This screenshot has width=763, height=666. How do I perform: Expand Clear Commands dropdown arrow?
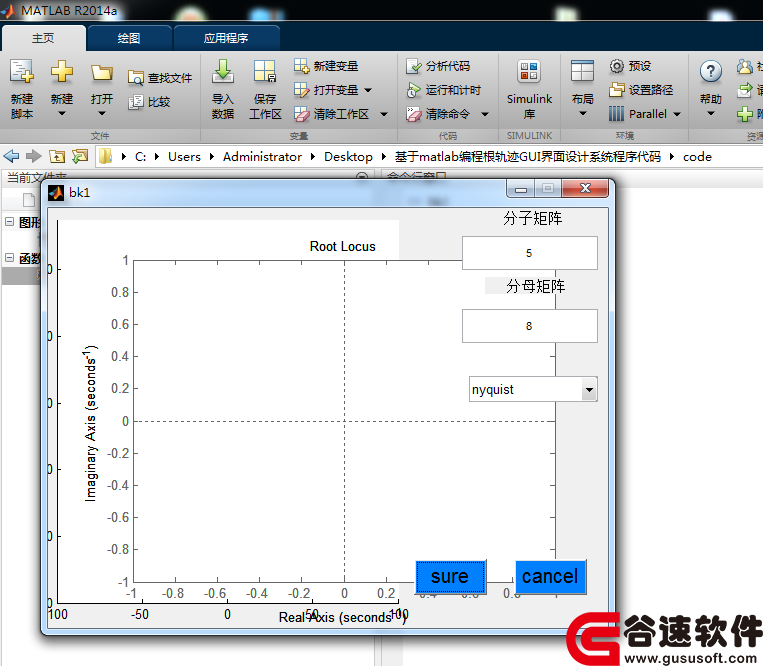(x=485, y=115)
